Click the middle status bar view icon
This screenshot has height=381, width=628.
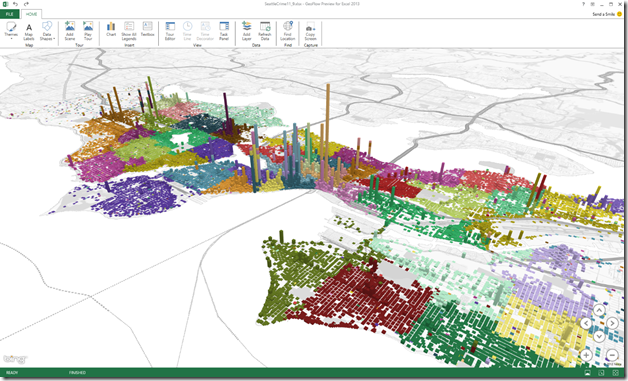[x=601, y=373]
